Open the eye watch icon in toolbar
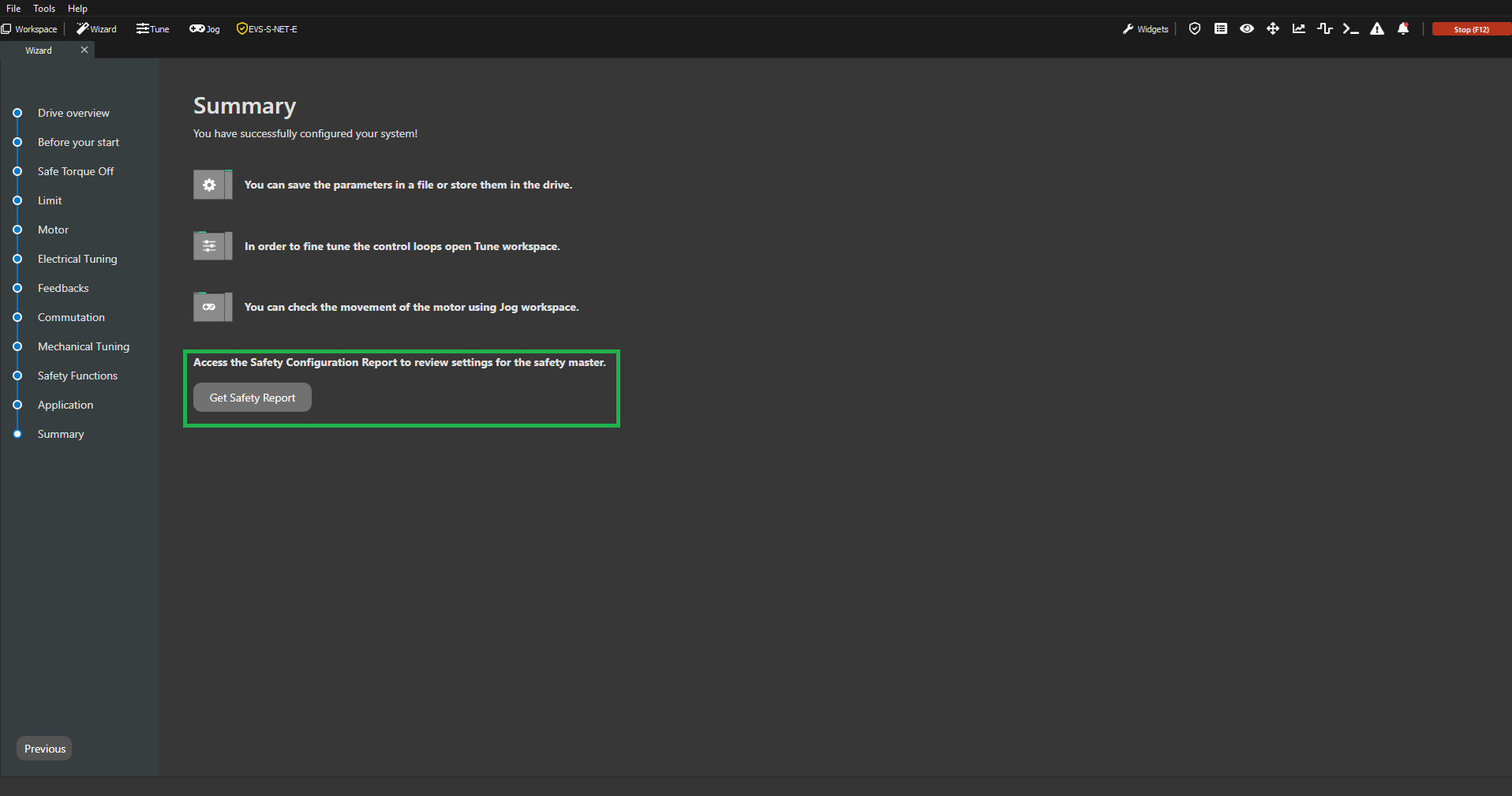1512x796 pixels. [1247, 29]
